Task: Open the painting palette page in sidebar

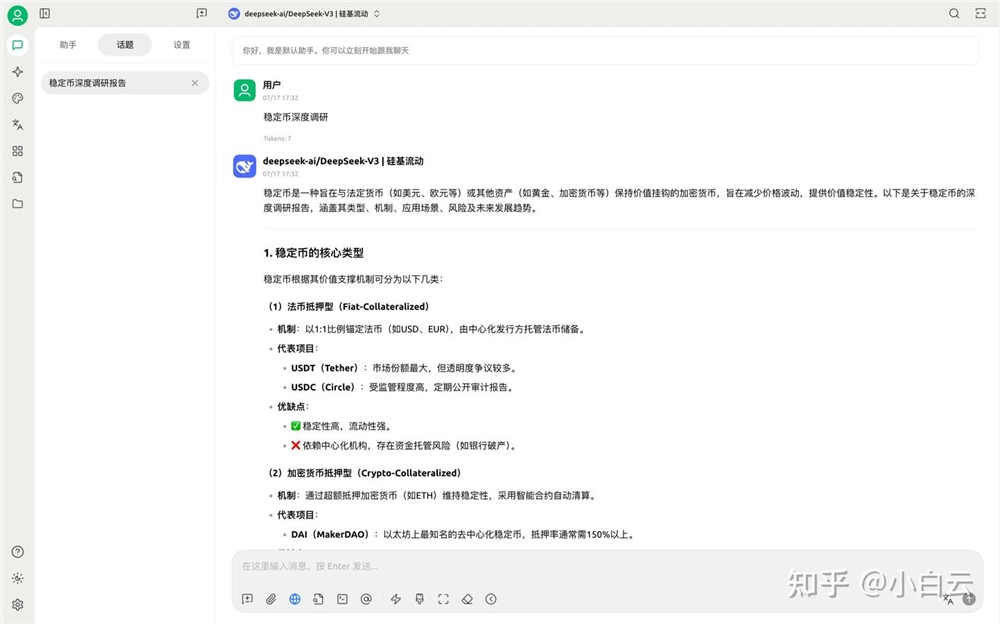Action: [17, 98]
